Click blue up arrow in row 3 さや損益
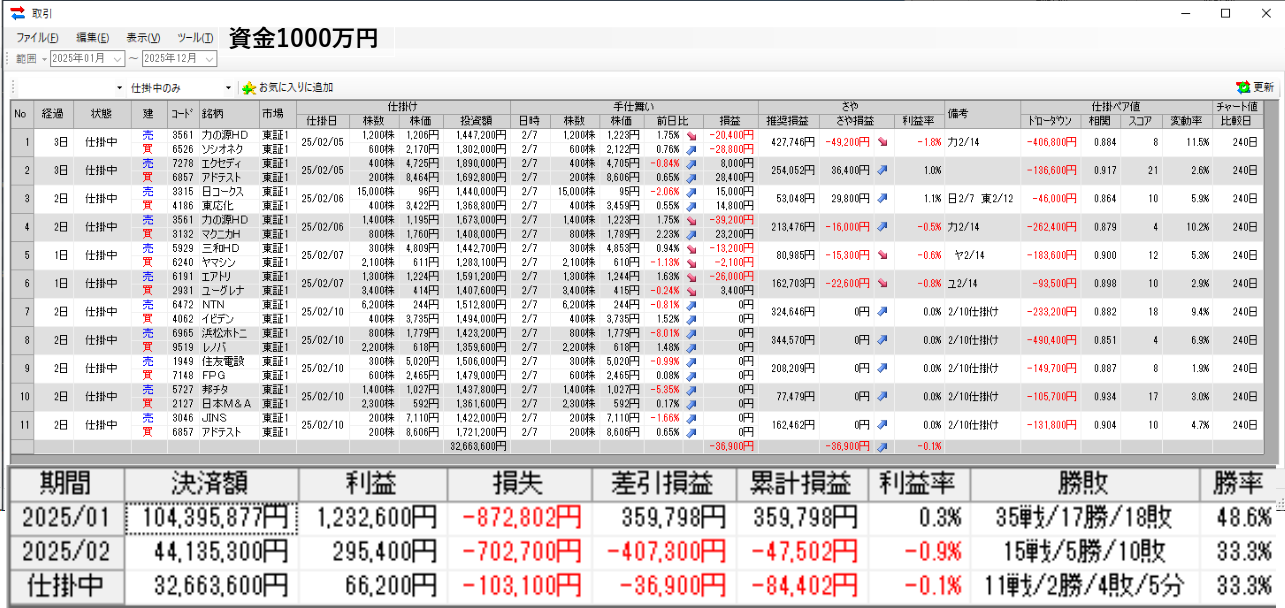This screenshot has width=1285, height=608. (881, 198)
